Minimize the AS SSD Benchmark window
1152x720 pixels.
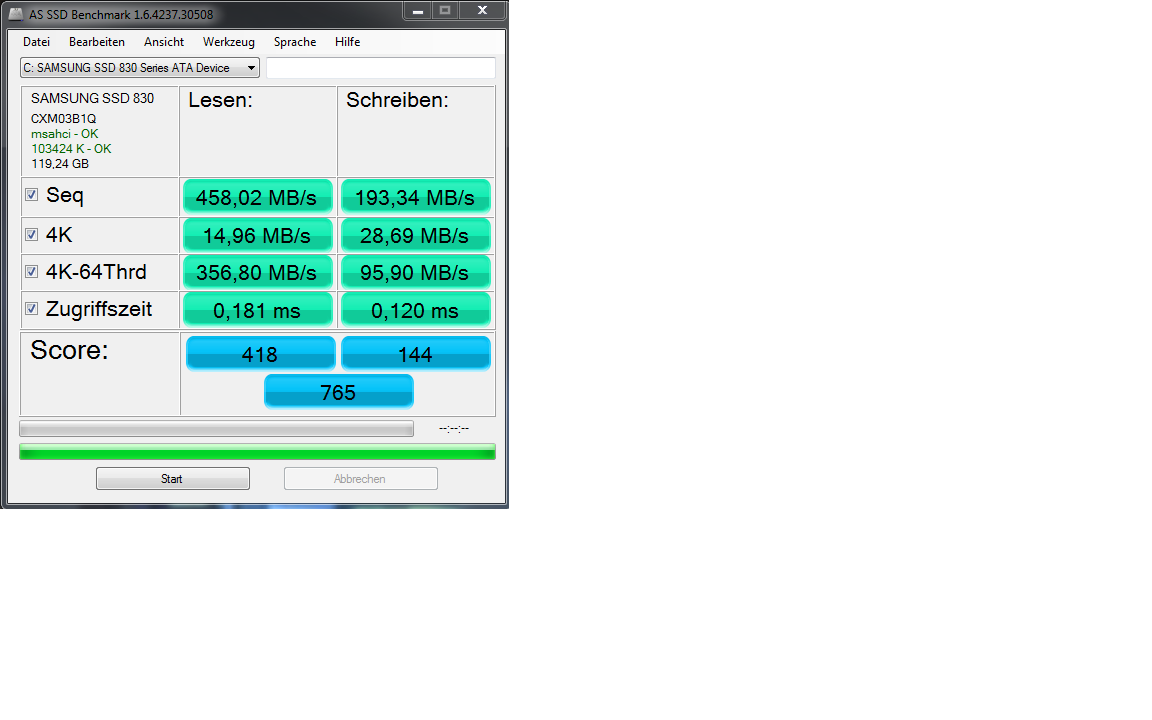(417, 10)
